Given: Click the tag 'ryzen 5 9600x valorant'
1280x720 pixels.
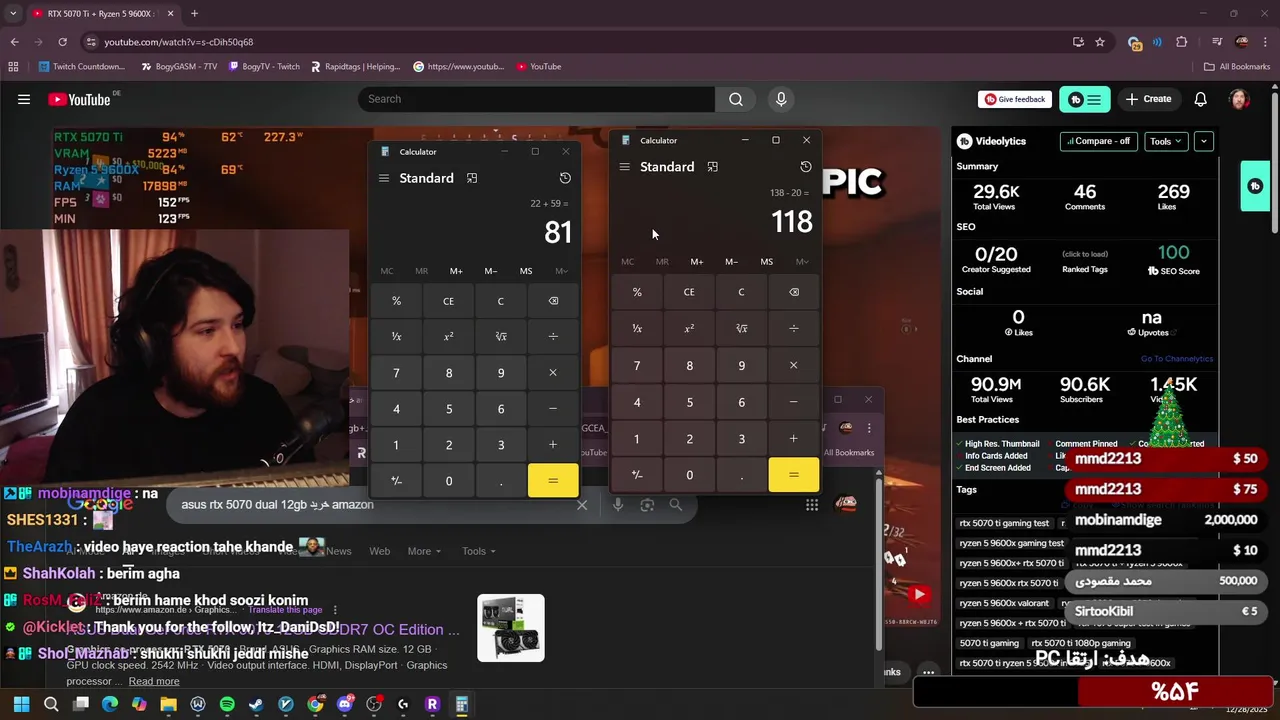Looking at the screenshot, I should click(1004, 603).
